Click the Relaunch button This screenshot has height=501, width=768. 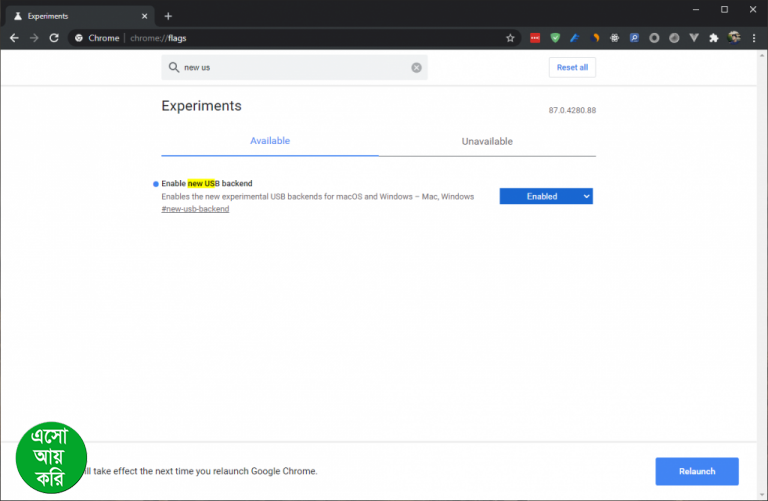[x=696, y=471]
